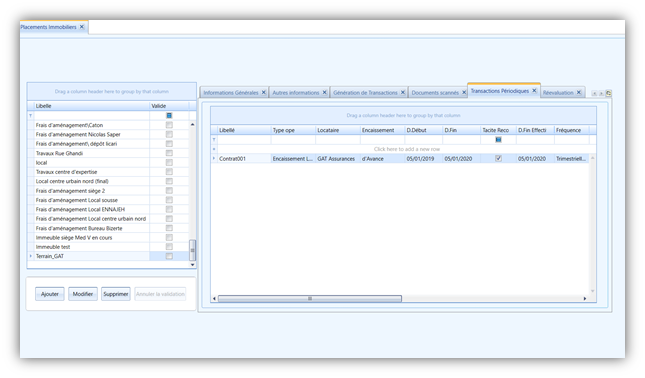Open Génération de Transactions tab

[365, 93]
